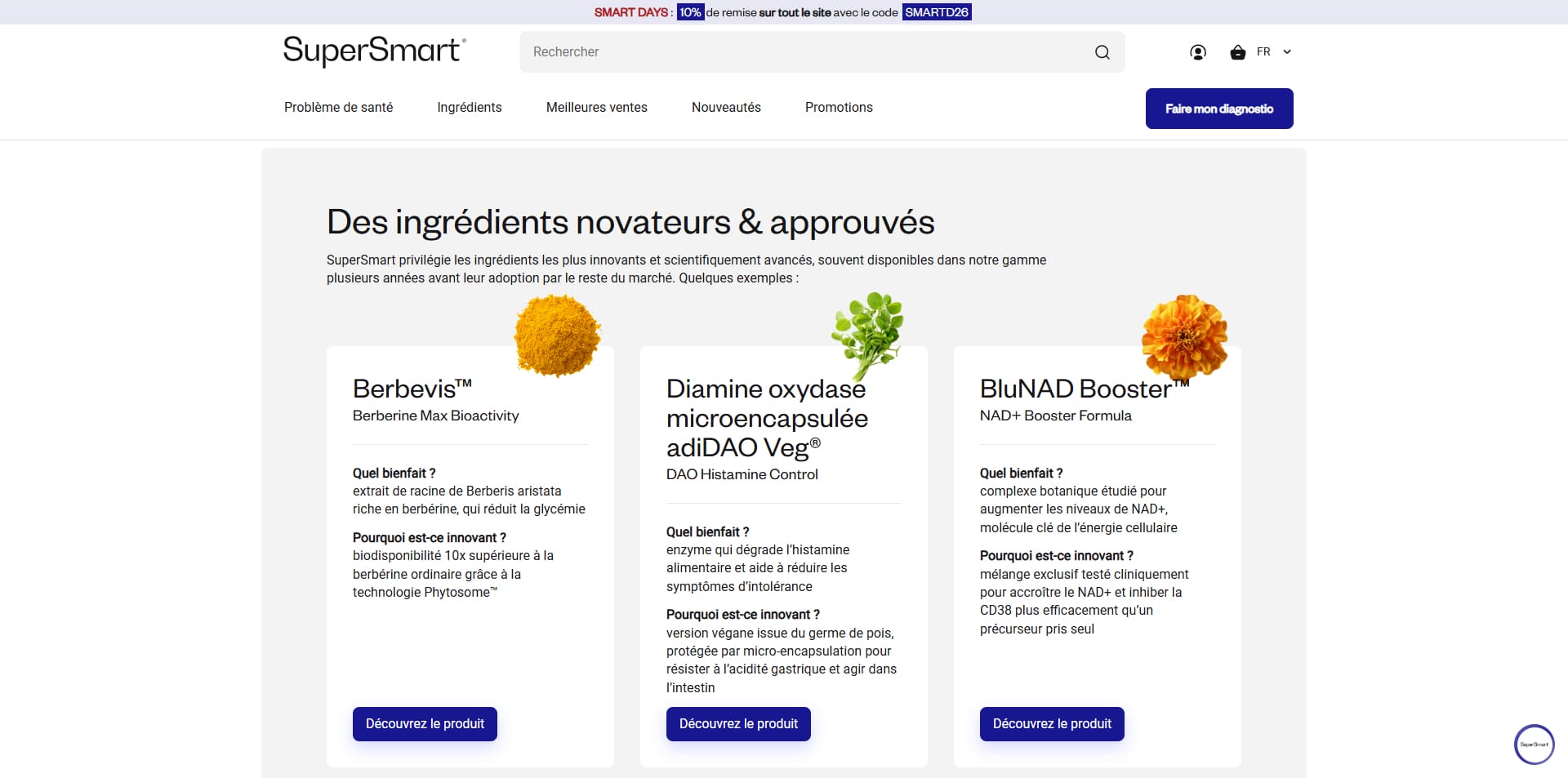The height and width of the screenshot is (778, 1568).
Task: Open the Promotions page
Action: click(x=839, y=107)
